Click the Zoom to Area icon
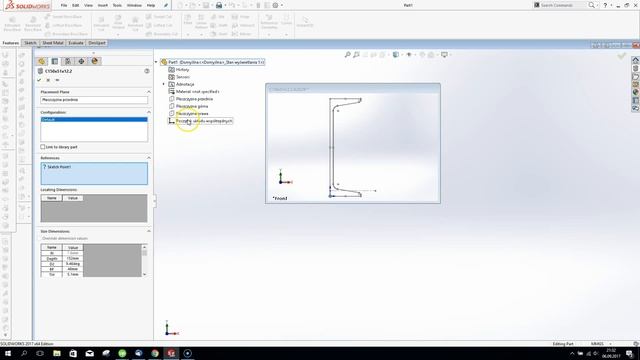Image resolution: width=640 pixels, height=360 pixels. (356, 55)
